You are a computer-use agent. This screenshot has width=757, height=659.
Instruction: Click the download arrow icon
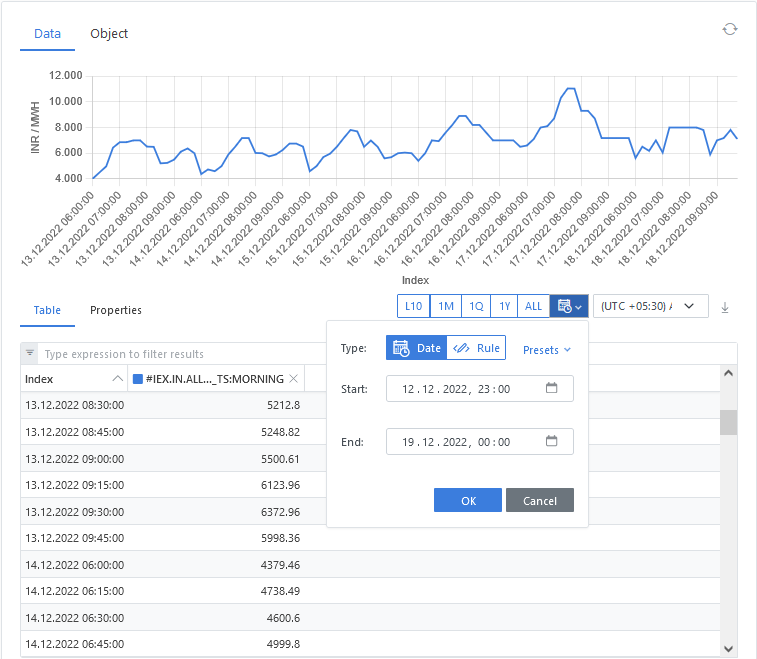pos(725,307)
